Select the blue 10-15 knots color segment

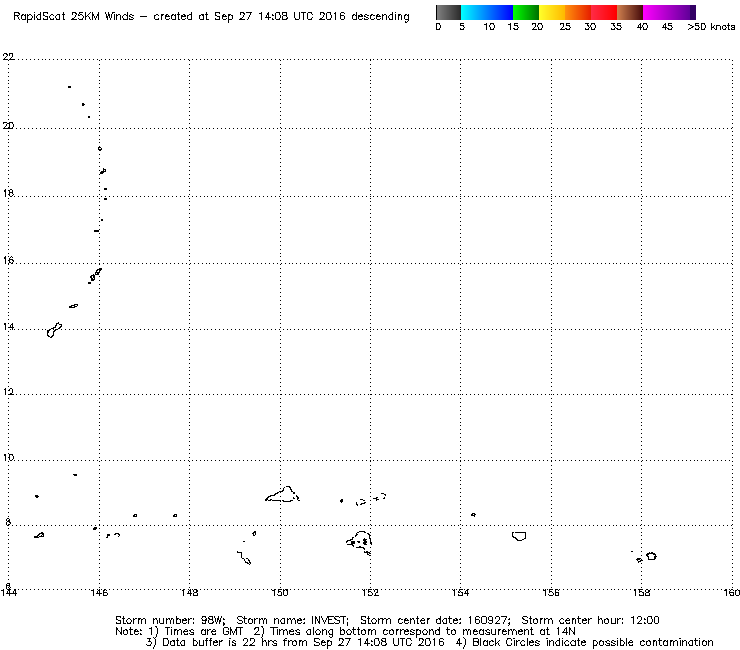[x=500, y=12]
